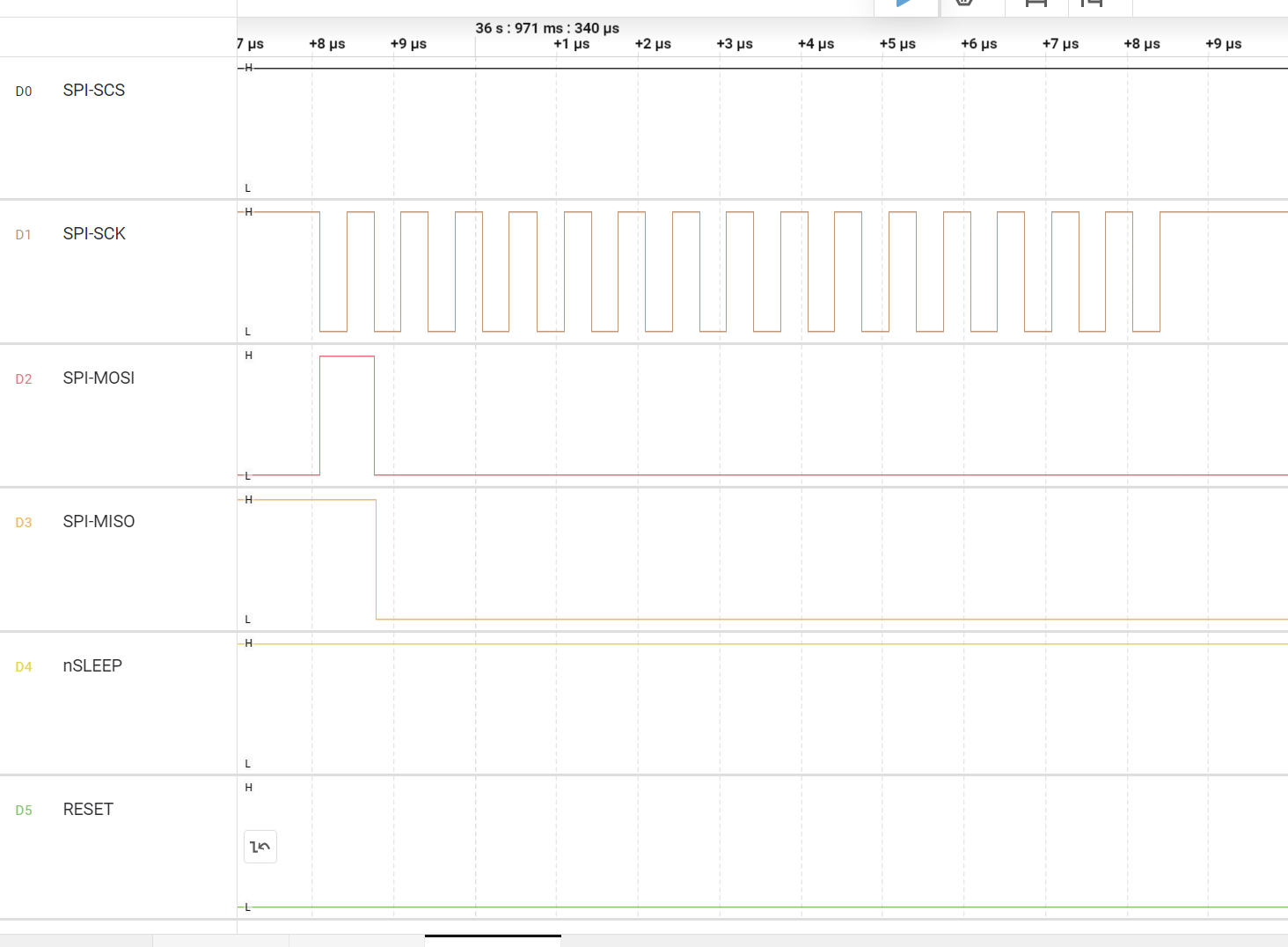This screenshot has height=947, width=1288.
Task: Select the RESET channel label
Action: 88,810
